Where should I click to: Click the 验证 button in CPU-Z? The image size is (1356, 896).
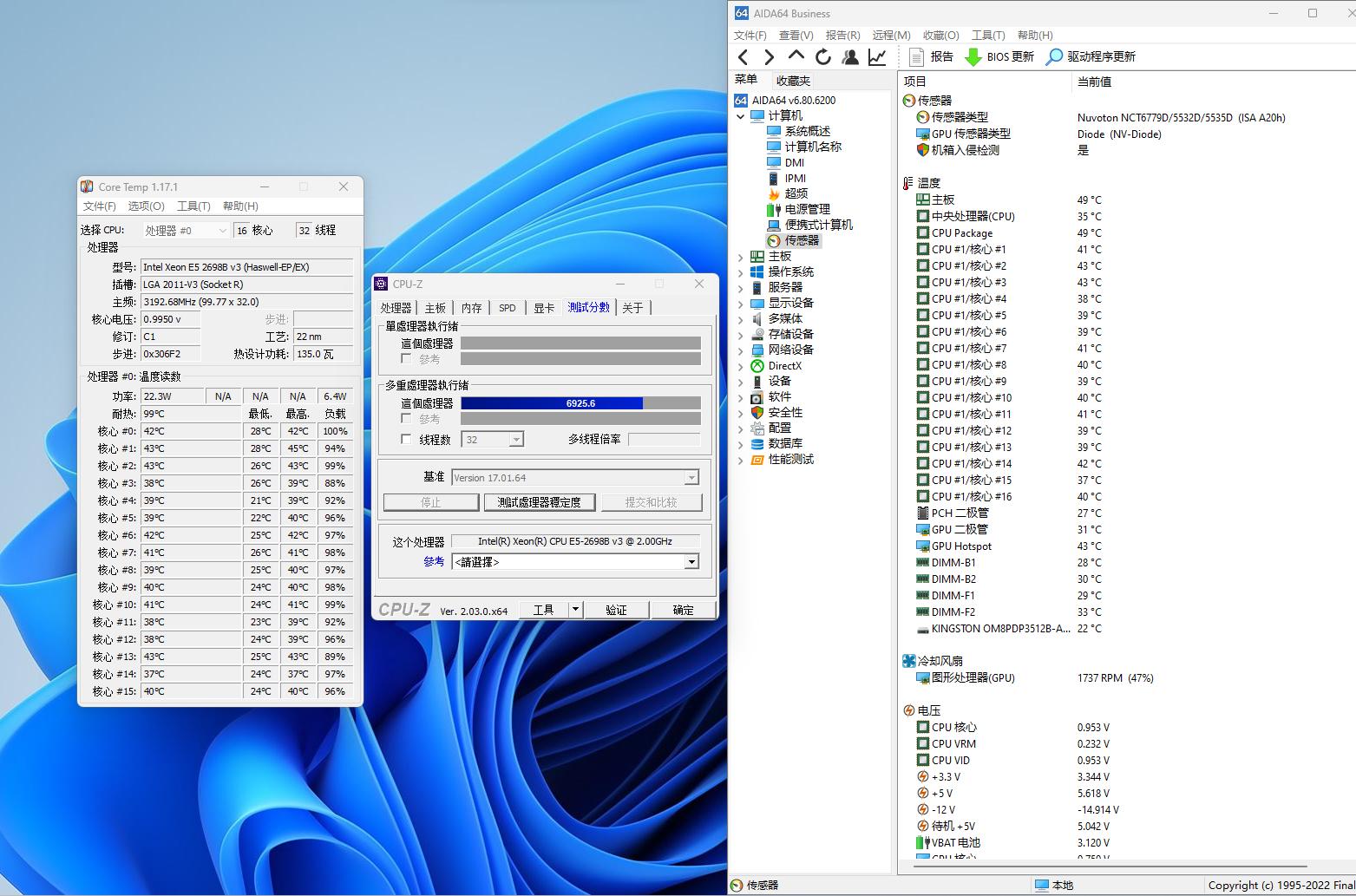616,610
